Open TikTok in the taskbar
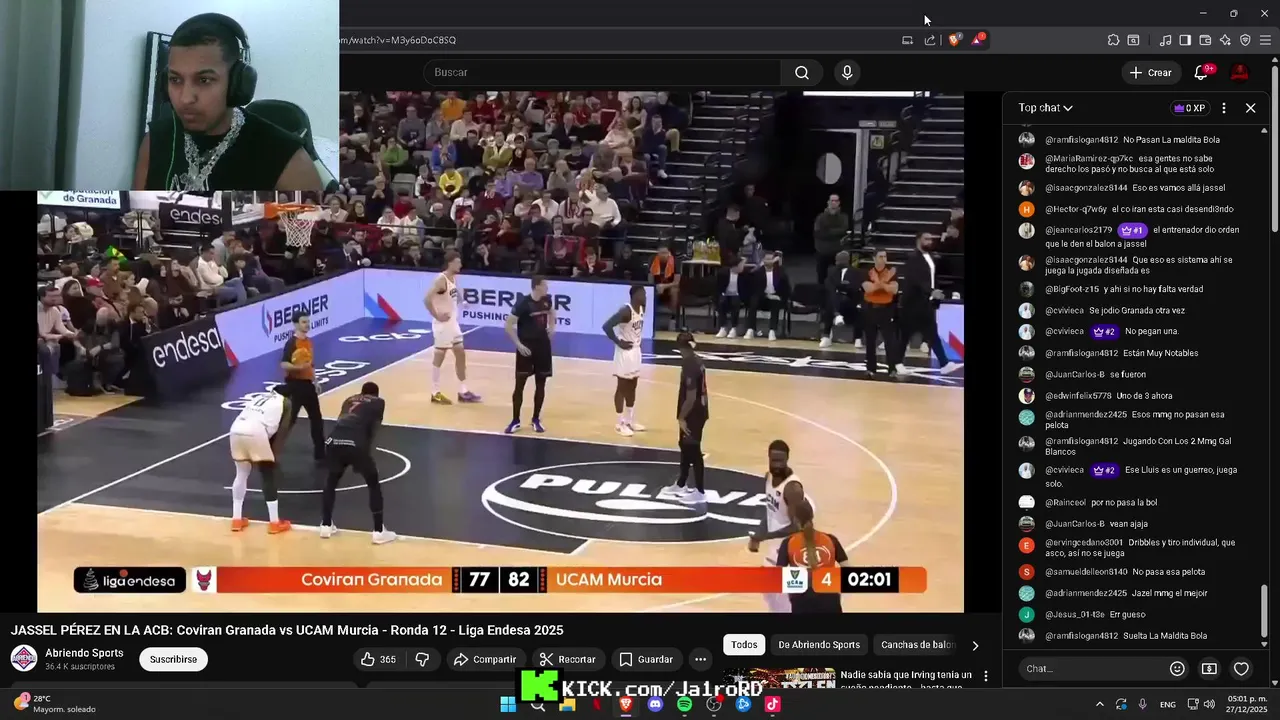 [772, 704]
